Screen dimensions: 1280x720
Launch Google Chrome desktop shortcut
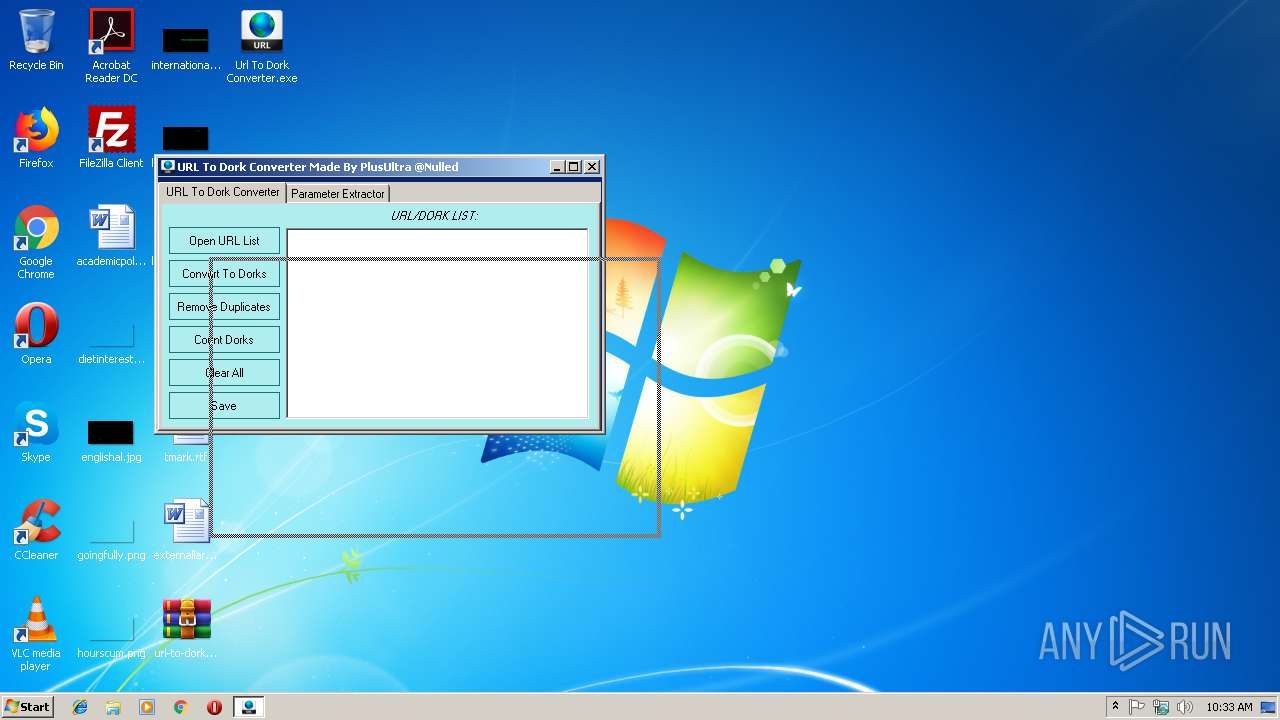(x=36, y=242)
